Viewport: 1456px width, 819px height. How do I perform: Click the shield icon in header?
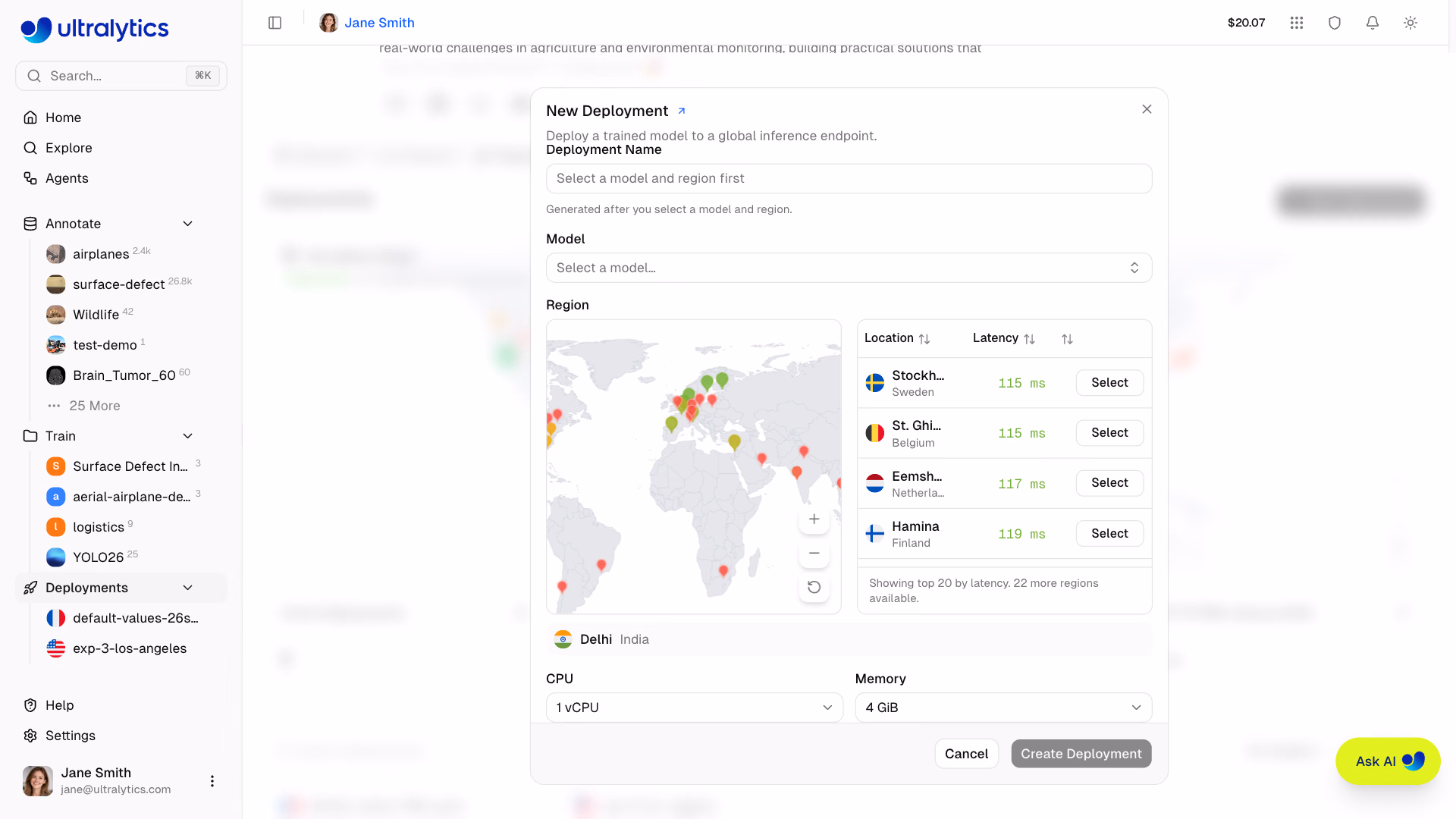click(1335, 23)
